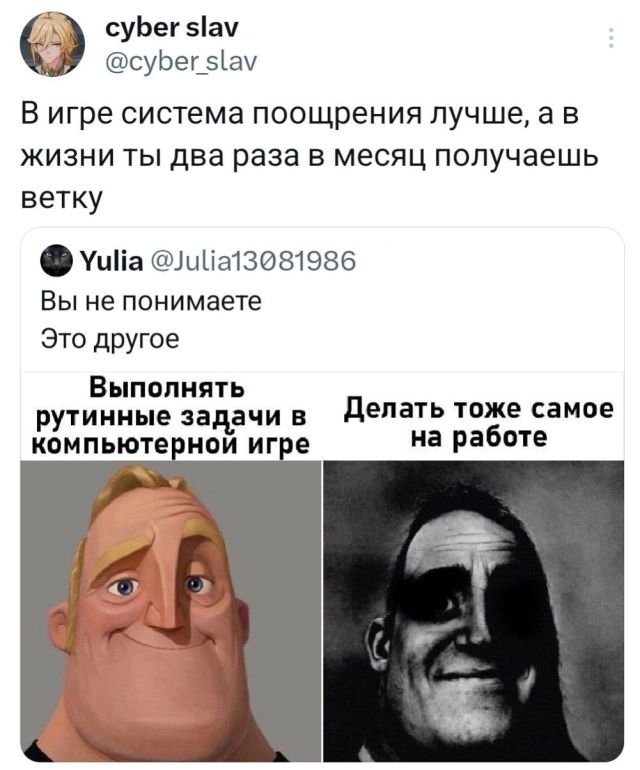Open the dark uncanny Mr. Incredible image

coord(473,610)
